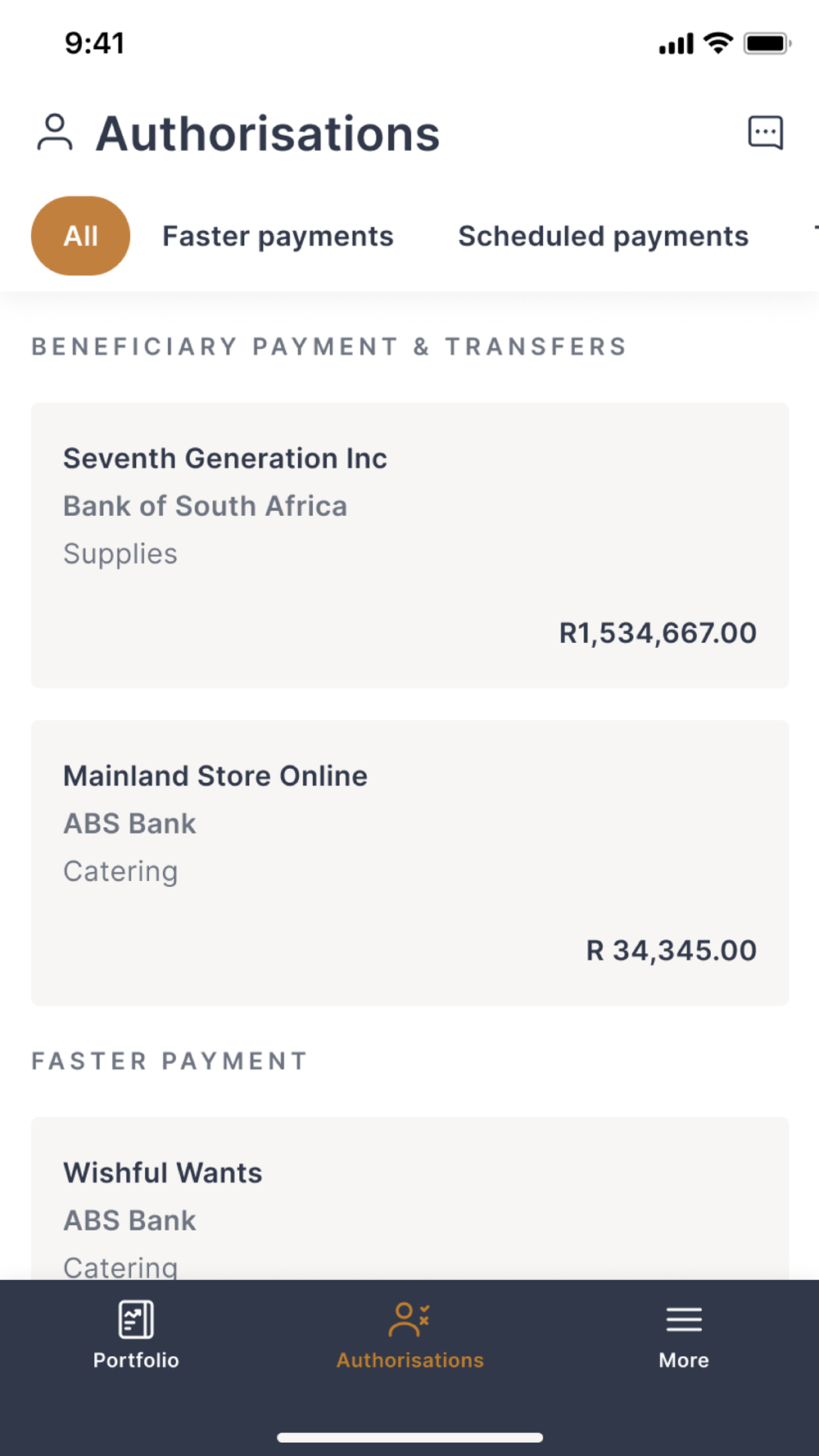Select the All filter chip

click(80, 236)
